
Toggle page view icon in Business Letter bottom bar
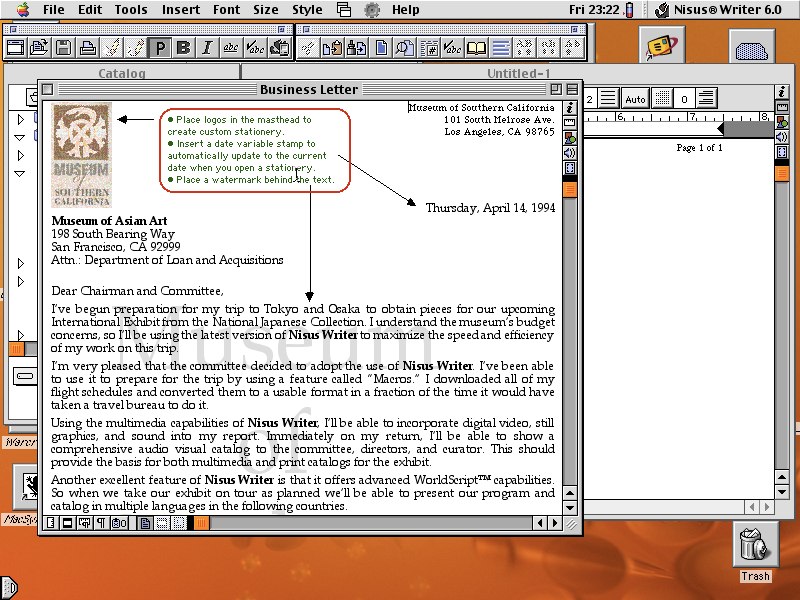[145, 523]
